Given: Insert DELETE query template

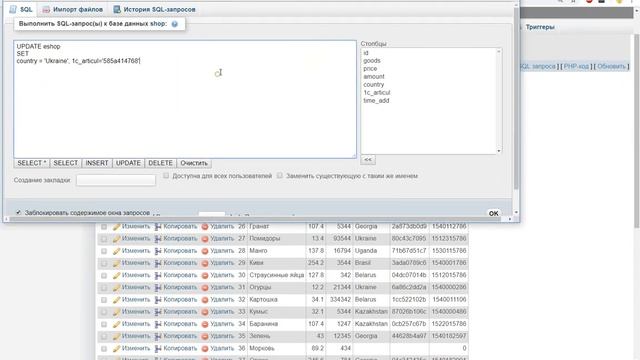Looking at the screenshot, I should 160,163.
